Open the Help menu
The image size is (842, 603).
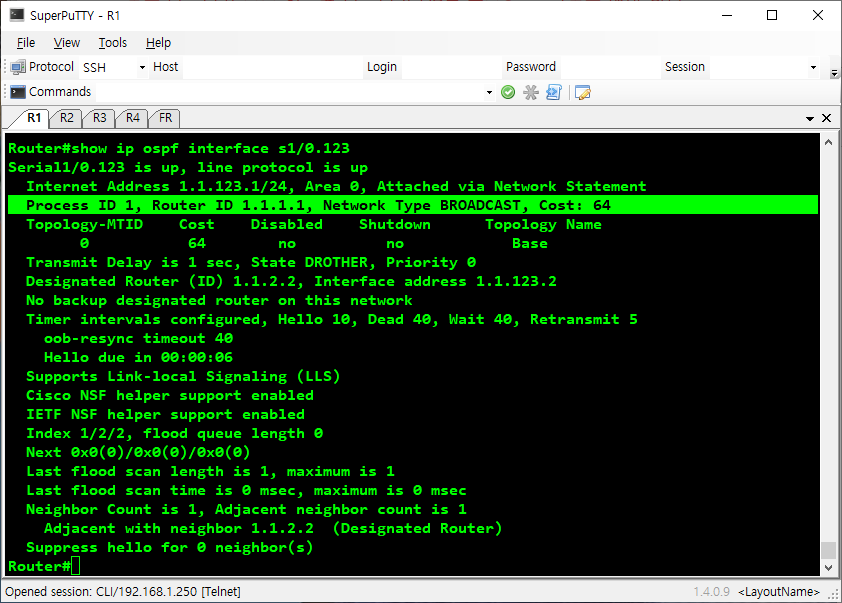click(x=158, y=43)
